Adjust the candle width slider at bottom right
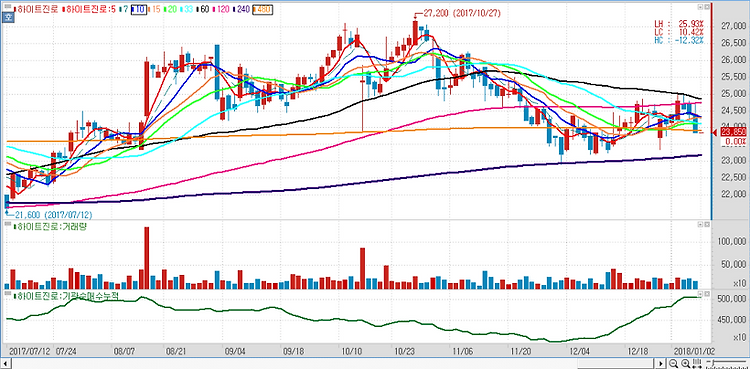Viewport: 750px width, 369px height. click(714, 362)
